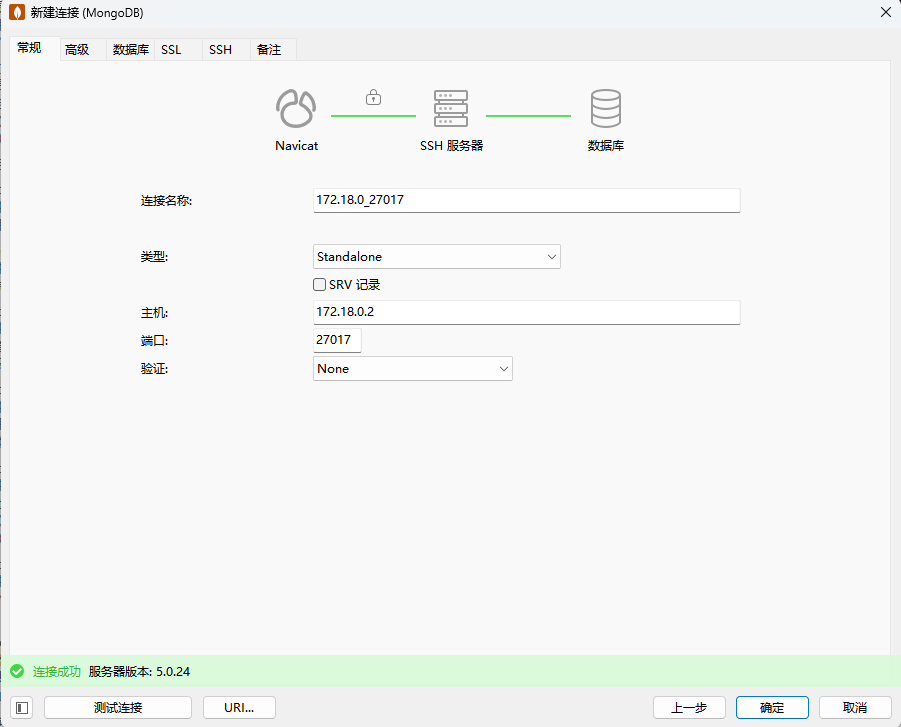Screen dimensions: 901x727
Task: Click the 测试连接 button
Action: pos(118,707)
